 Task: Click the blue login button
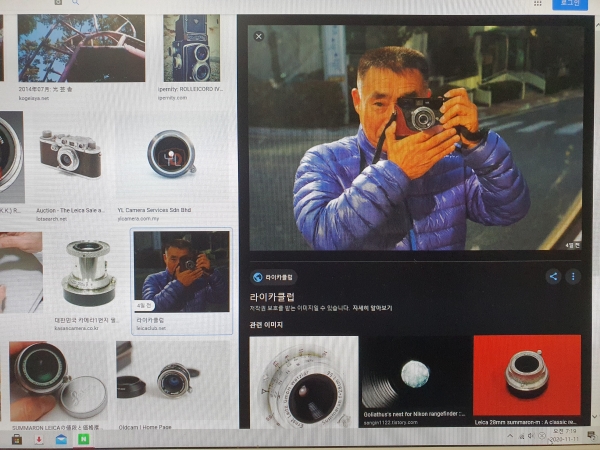pyautogui.click(x=570, y=4)
